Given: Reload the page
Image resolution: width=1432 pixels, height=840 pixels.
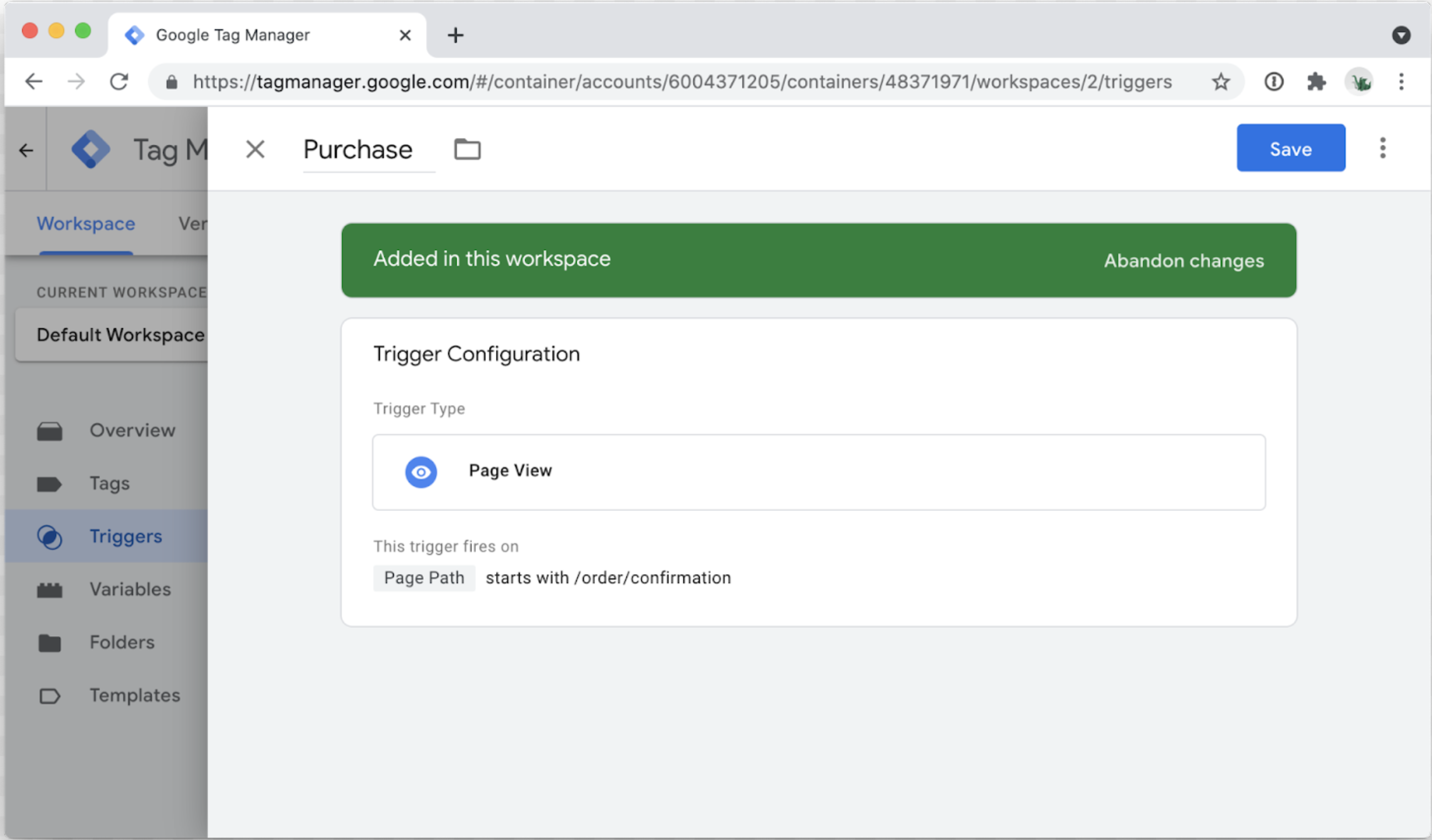Looking at the screenshot, I should pyautogui.click(x=118, y=81).
